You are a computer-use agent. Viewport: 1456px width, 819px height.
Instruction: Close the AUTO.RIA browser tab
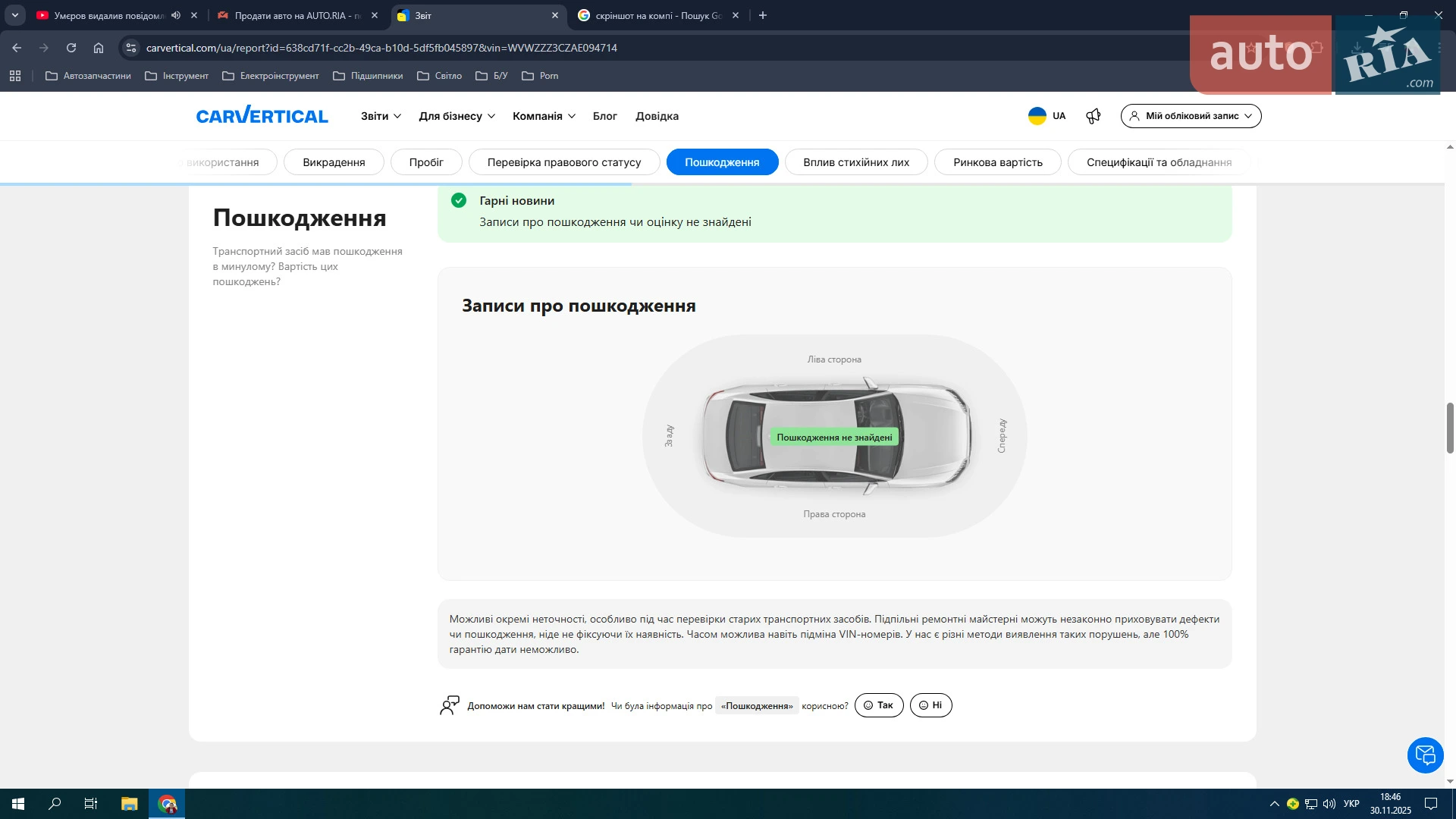[x=375, y=15]
